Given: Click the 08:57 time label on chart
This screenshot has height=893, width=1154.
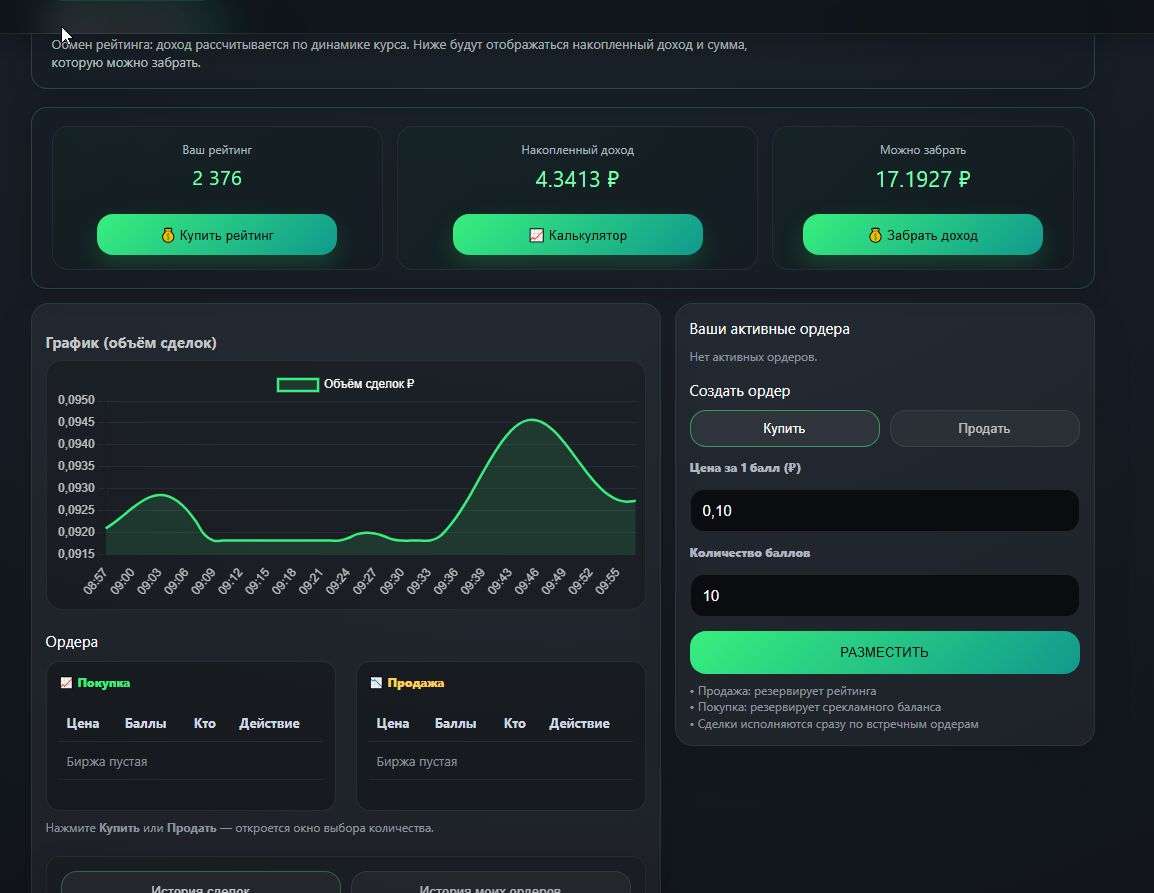Looking at the screenshot, I should [x=95, y=581].
